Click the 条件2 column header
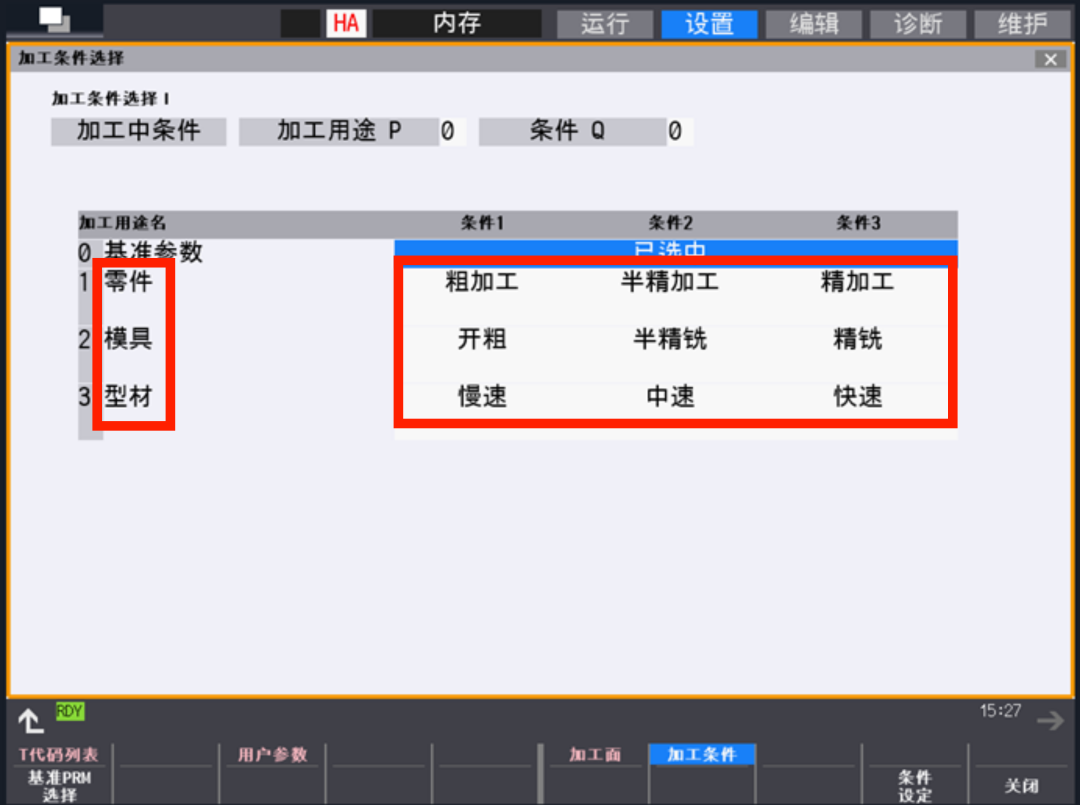The width and height of the screenshot is (1080, 805). coord(670,222)
